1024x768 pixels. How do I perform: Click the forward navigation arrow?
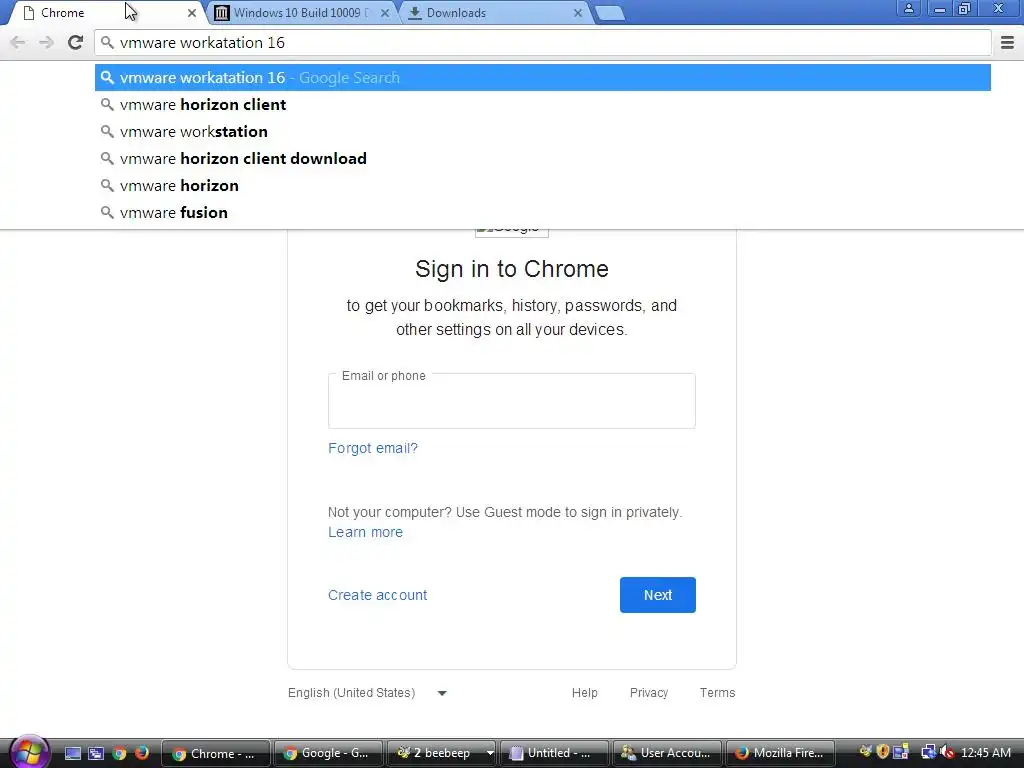point(46,42)
